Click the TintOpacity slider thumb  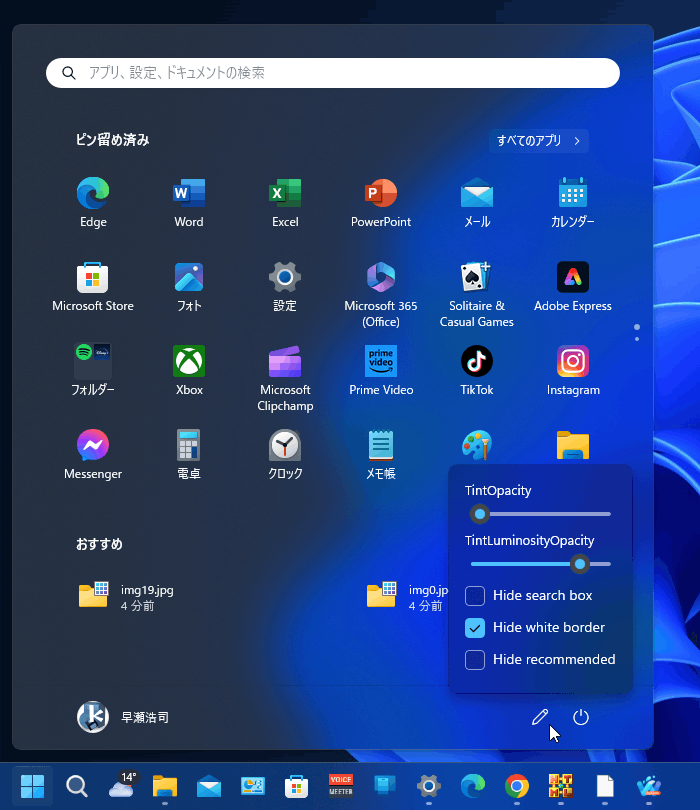[480, 514]
